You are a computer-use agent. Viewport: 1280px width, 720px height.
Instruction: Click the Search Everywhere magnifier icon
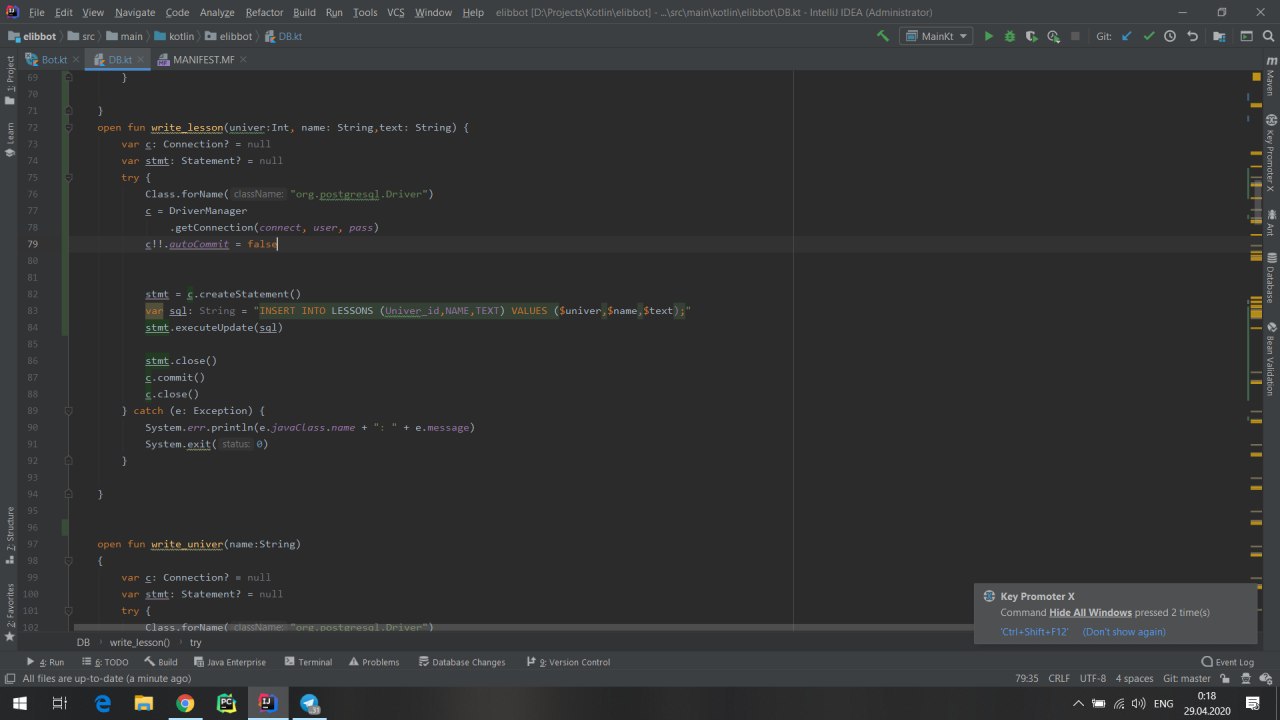[x=1268, y=36]
